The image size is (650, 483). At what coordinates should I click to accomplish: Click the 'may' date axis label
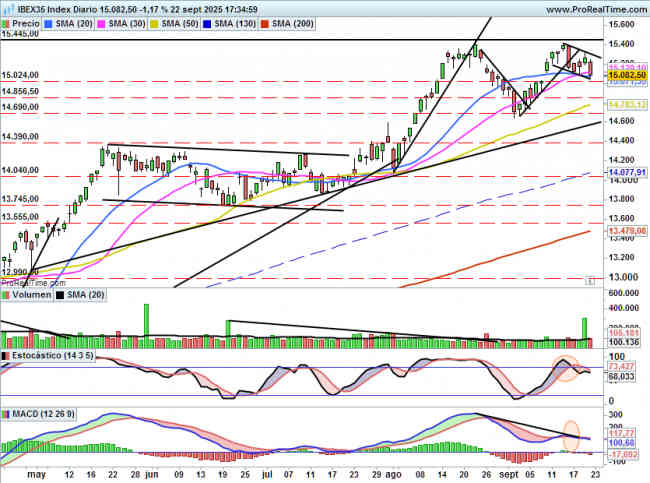pos(36,474)
